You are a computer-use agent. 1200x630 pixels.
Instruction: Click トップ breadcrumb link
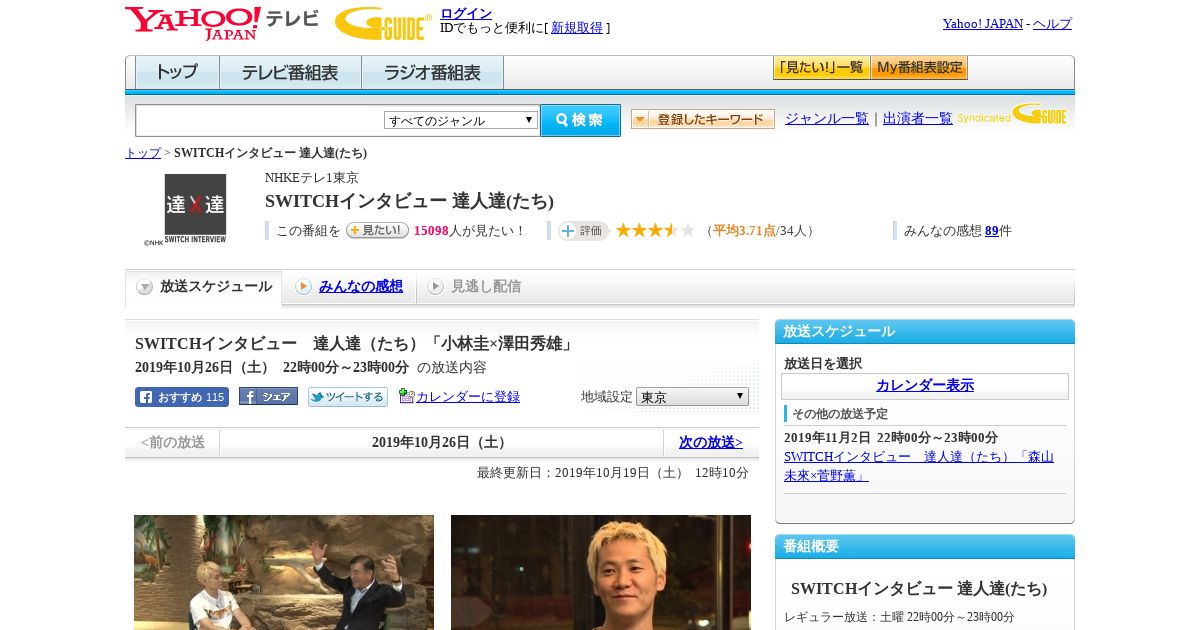pyautogui.click(x=143, y=153)
